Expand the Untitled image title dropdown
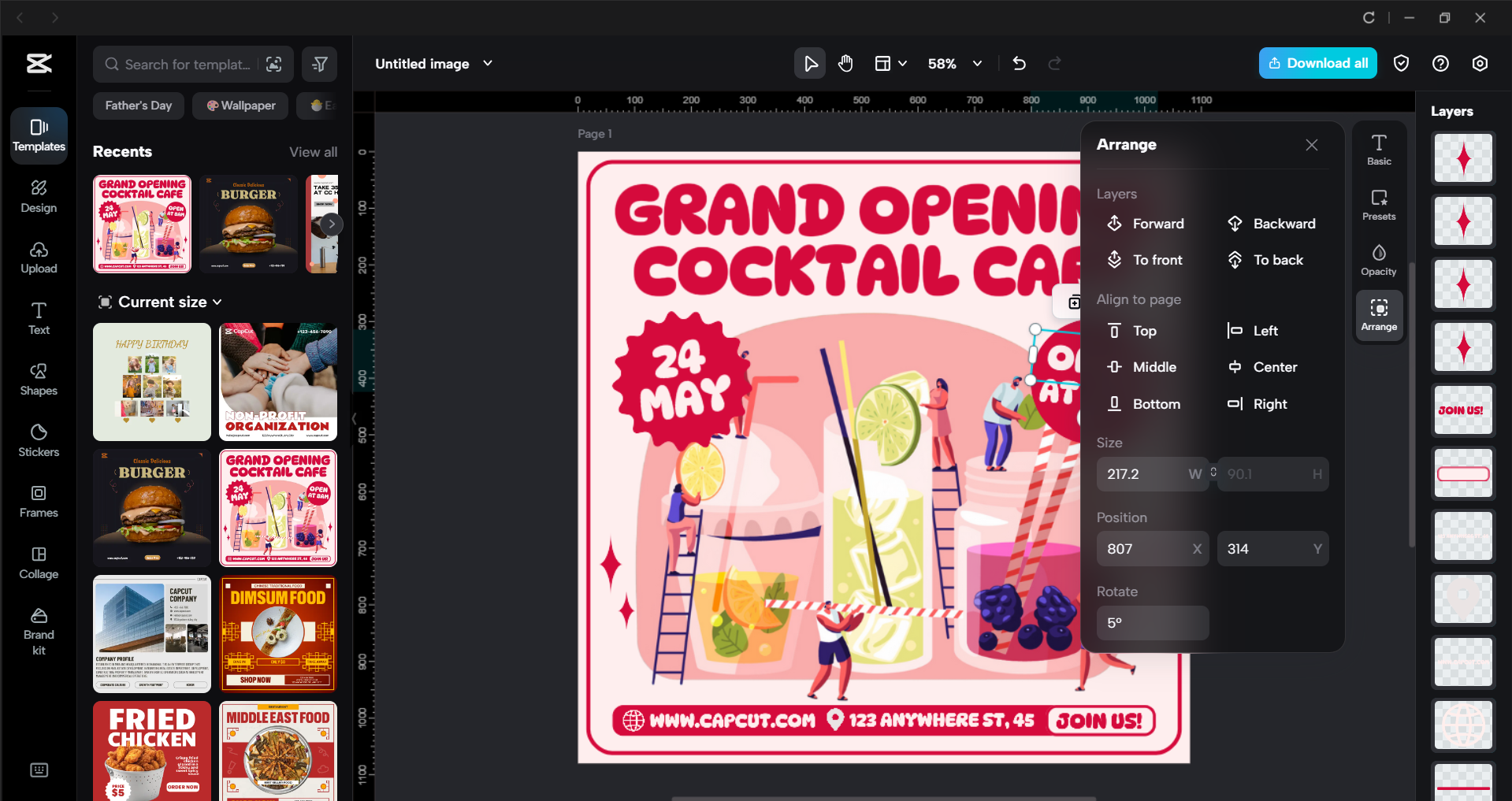Image resolution: width=1512 pixels, height=801 pixels. pyautogui.click(x=488, y=63)
